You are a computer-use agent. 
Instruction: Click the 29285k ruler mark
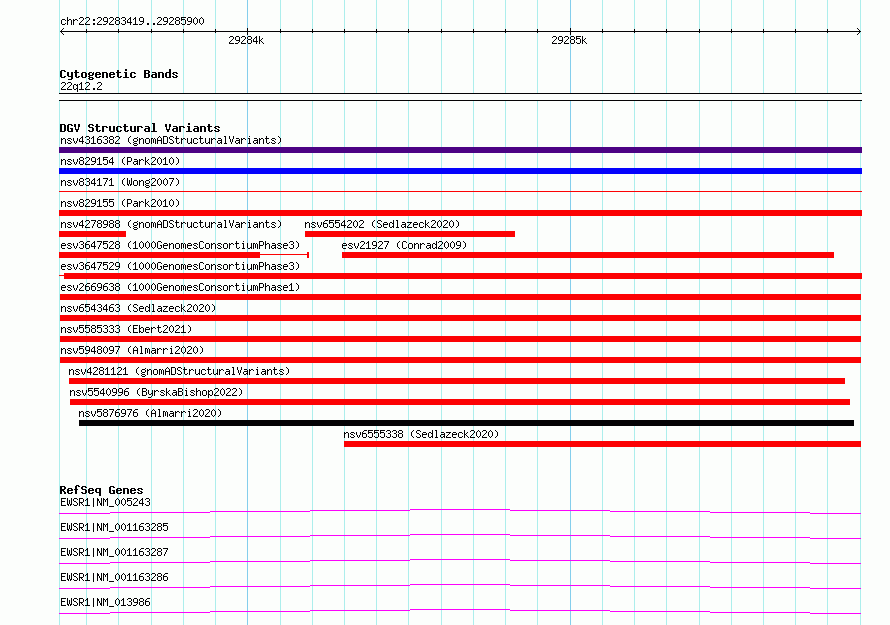click(x=569, y=40)
